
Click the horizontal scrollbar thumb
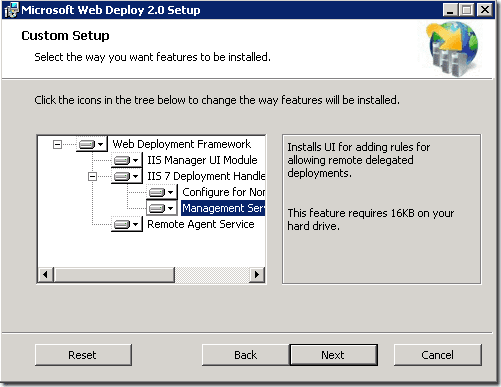point(114,275)
